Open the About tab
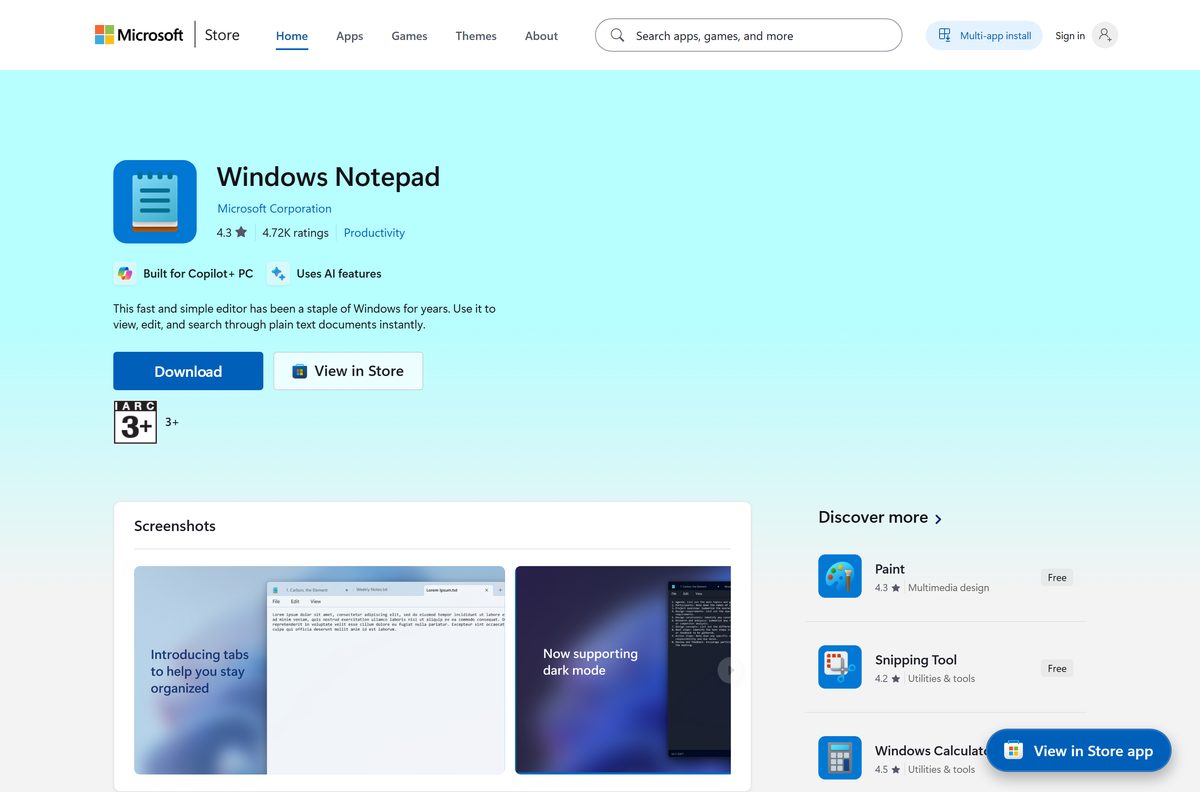The width and height of the screenshot is (1200, 792). pos(541,36)
